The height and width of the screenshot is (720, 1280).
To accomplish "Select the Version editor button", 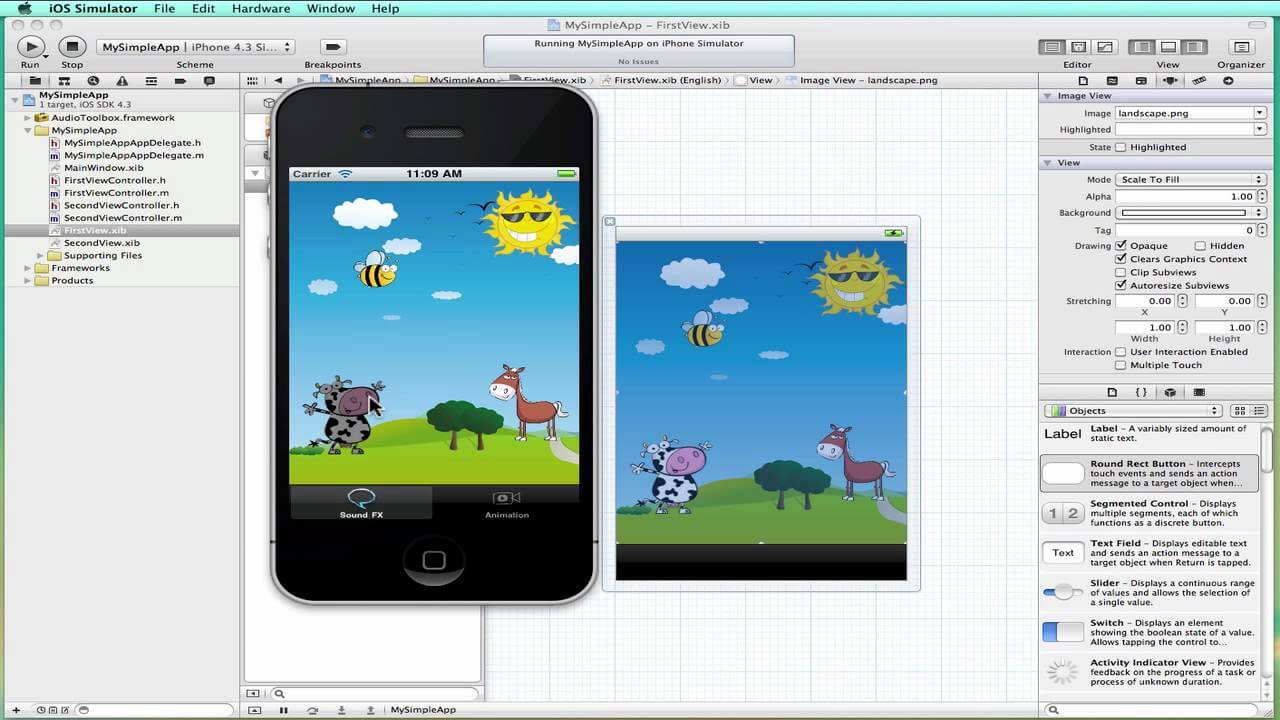I will tap(1104, 47).
